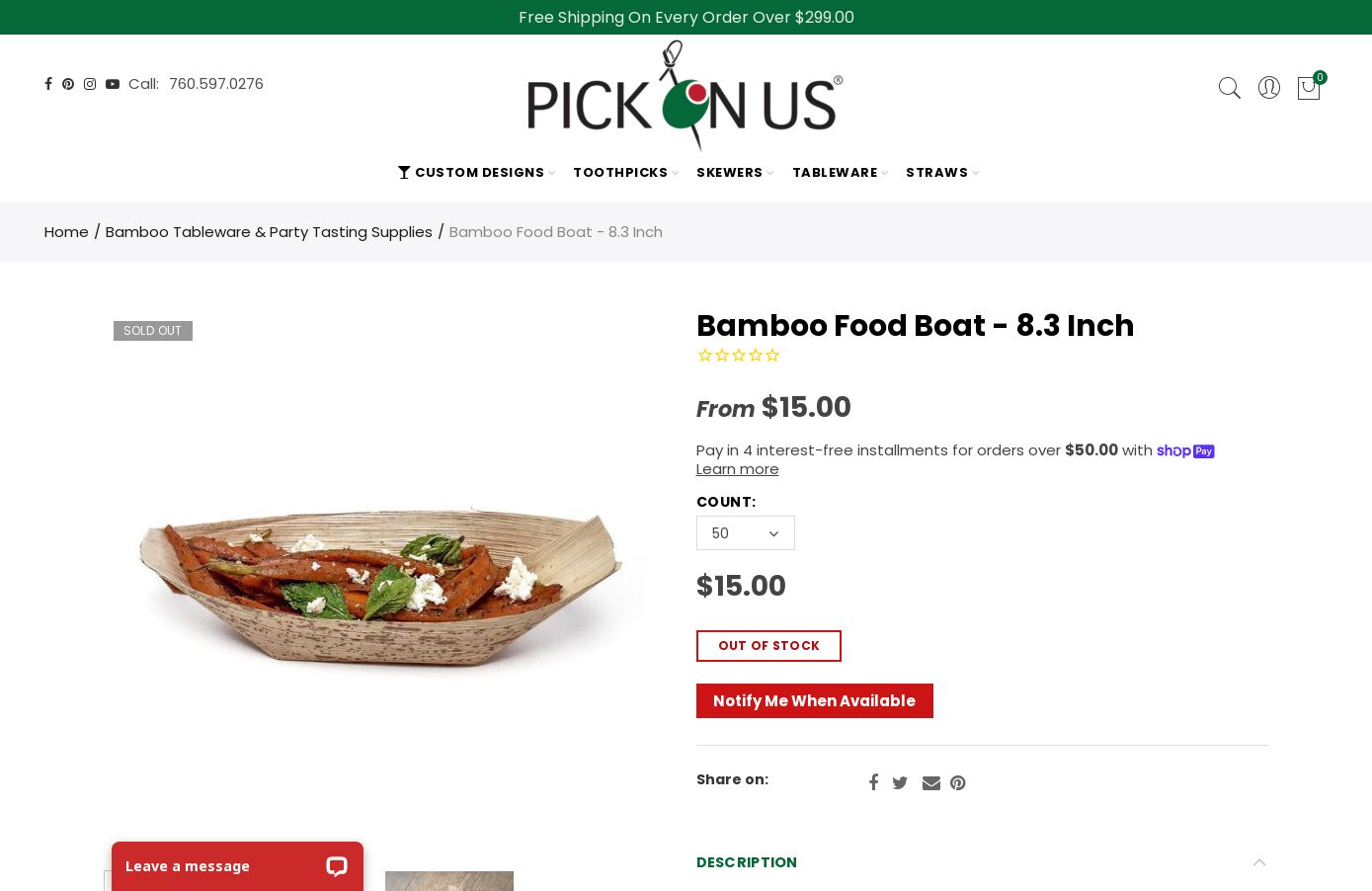Viewport: 1372px width, 891px height.
Task: Open the user account icon
Action: pos(1269,88)
